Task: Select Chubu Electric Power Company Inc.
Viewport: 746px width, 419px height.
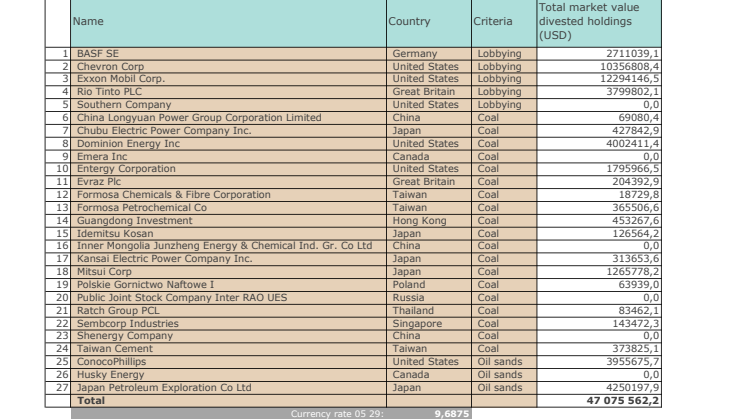Action: pyautogui.click(x=228, y=131)
